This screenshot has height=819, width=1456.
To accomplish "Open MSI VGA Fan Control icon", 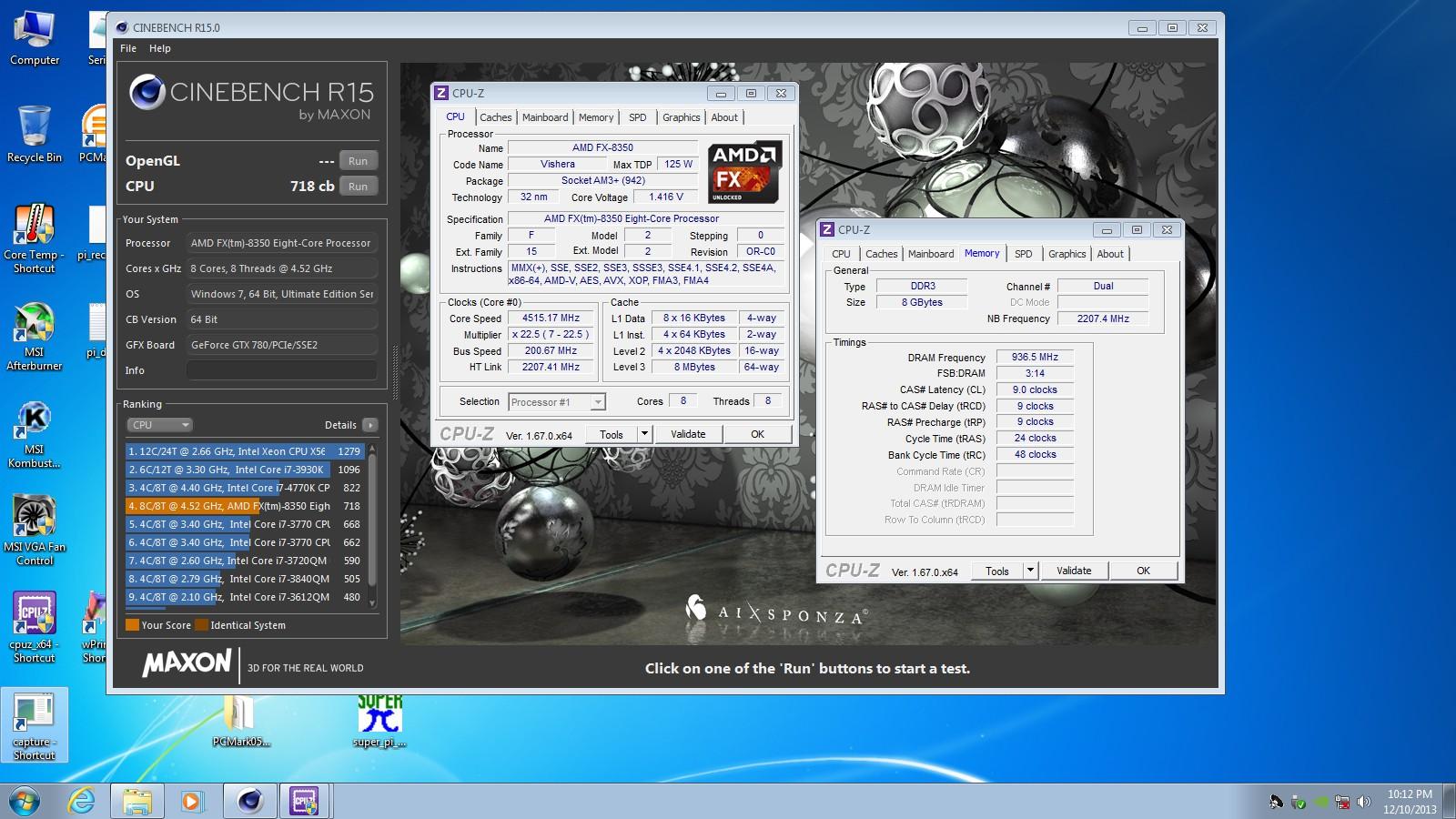I will [x=35, y=531].
